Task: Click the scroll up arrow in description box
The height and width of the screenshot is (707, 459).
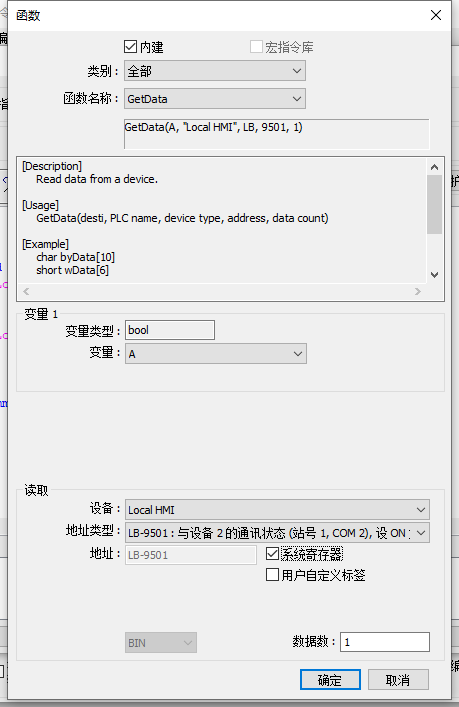Action: pos(434,167)
